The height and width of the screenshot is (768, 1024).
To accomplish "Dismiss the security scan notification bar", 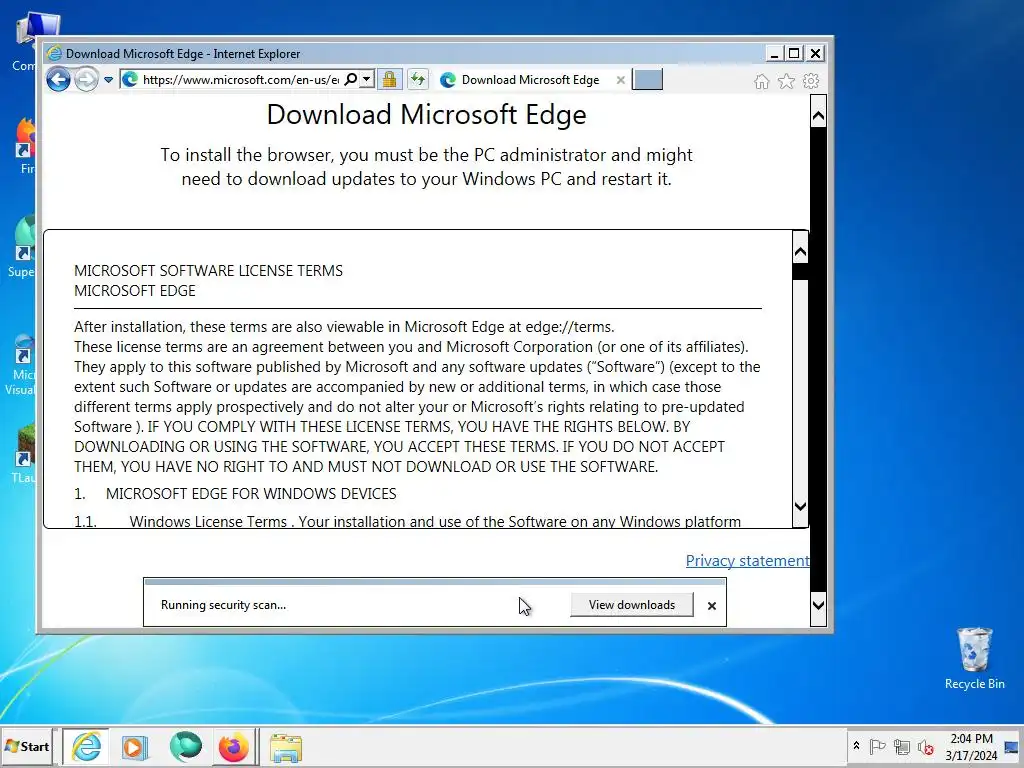I will 712,606.
